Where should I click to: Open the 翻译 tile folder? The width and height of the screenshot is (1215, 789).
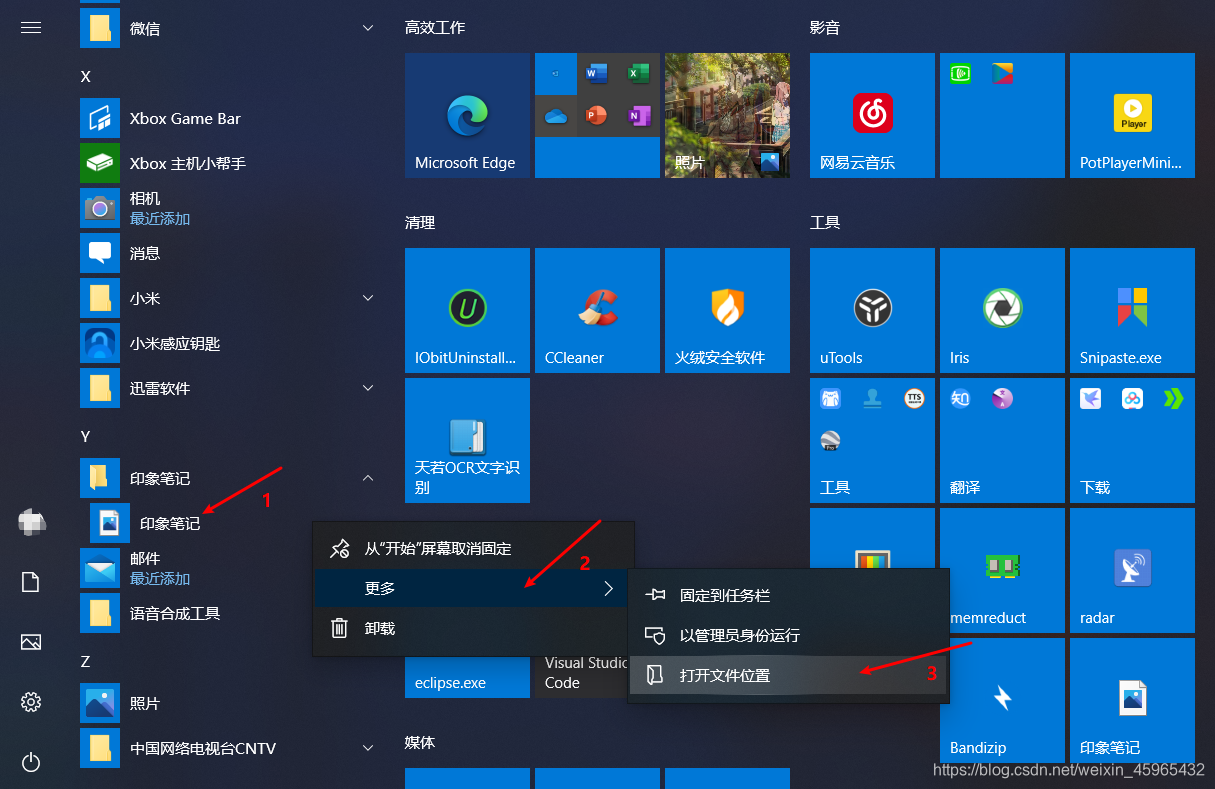pos(1002,441)
